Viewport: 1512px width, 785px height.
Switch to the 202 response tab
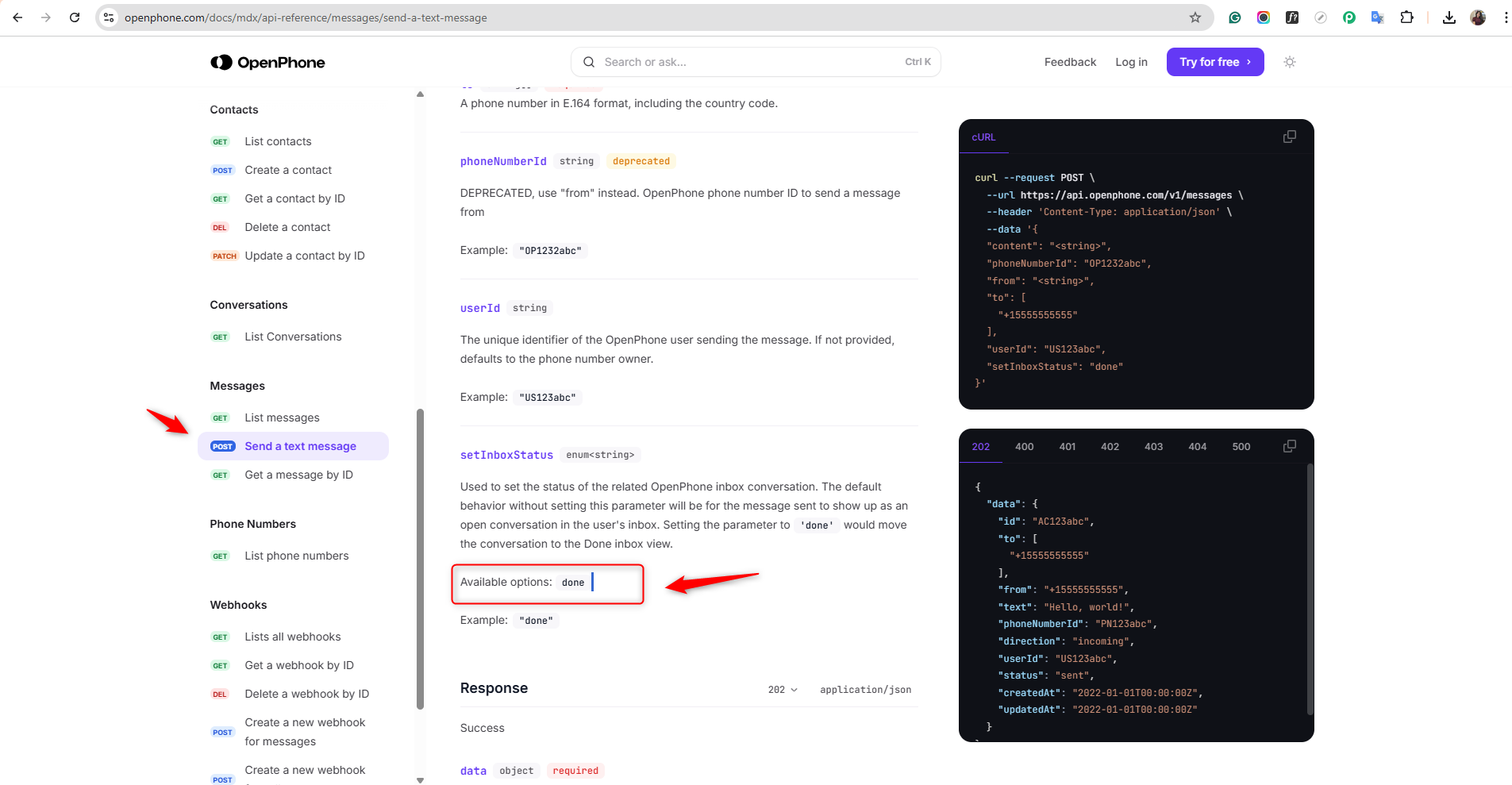[981, 446]
